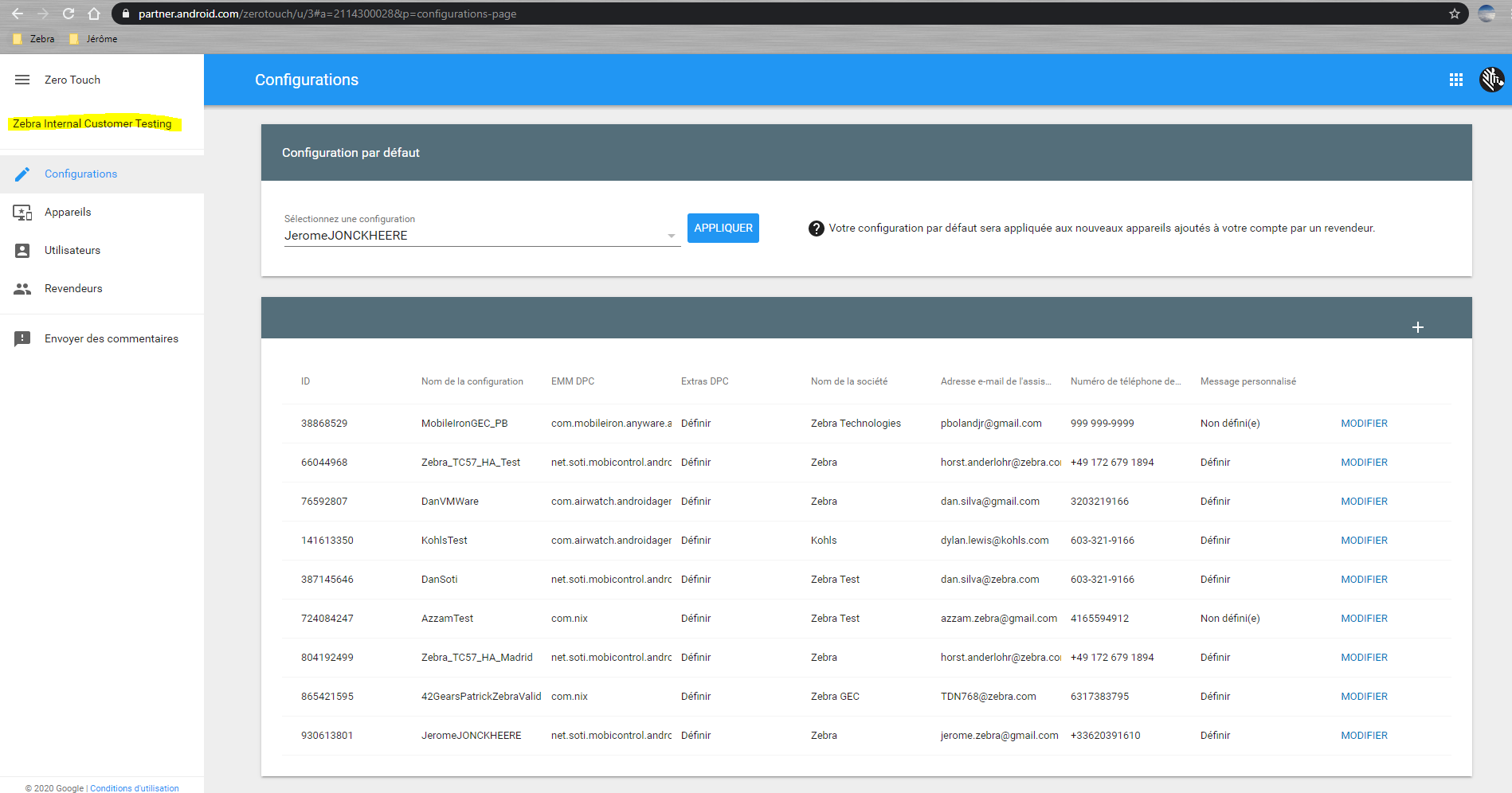The height and width of the screenshot is (793, 1512).
Task: Refresh the page with the reload icon
Action: (x=68, y=14)
